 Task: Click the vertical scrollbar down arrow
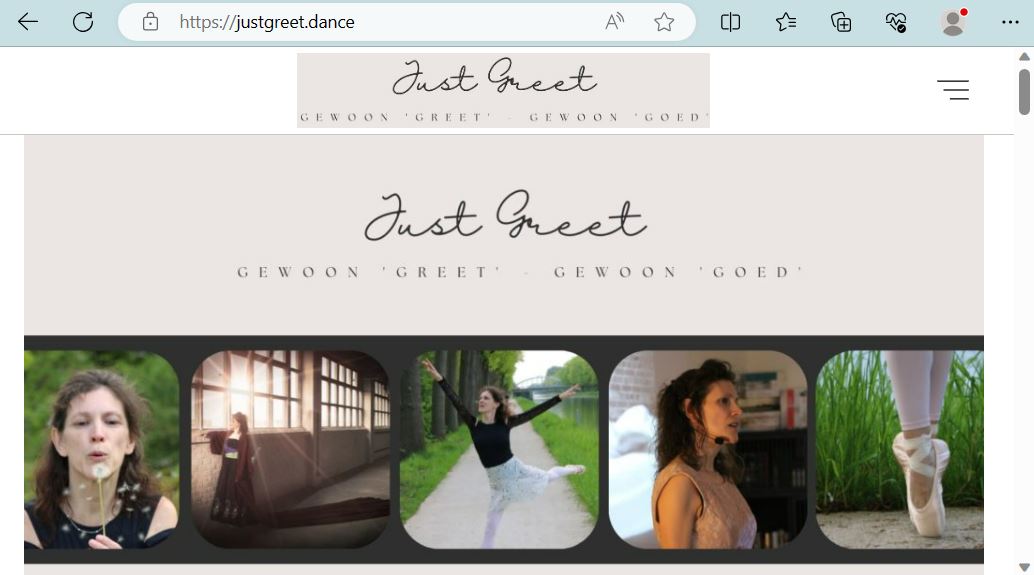coord(1024,565)
